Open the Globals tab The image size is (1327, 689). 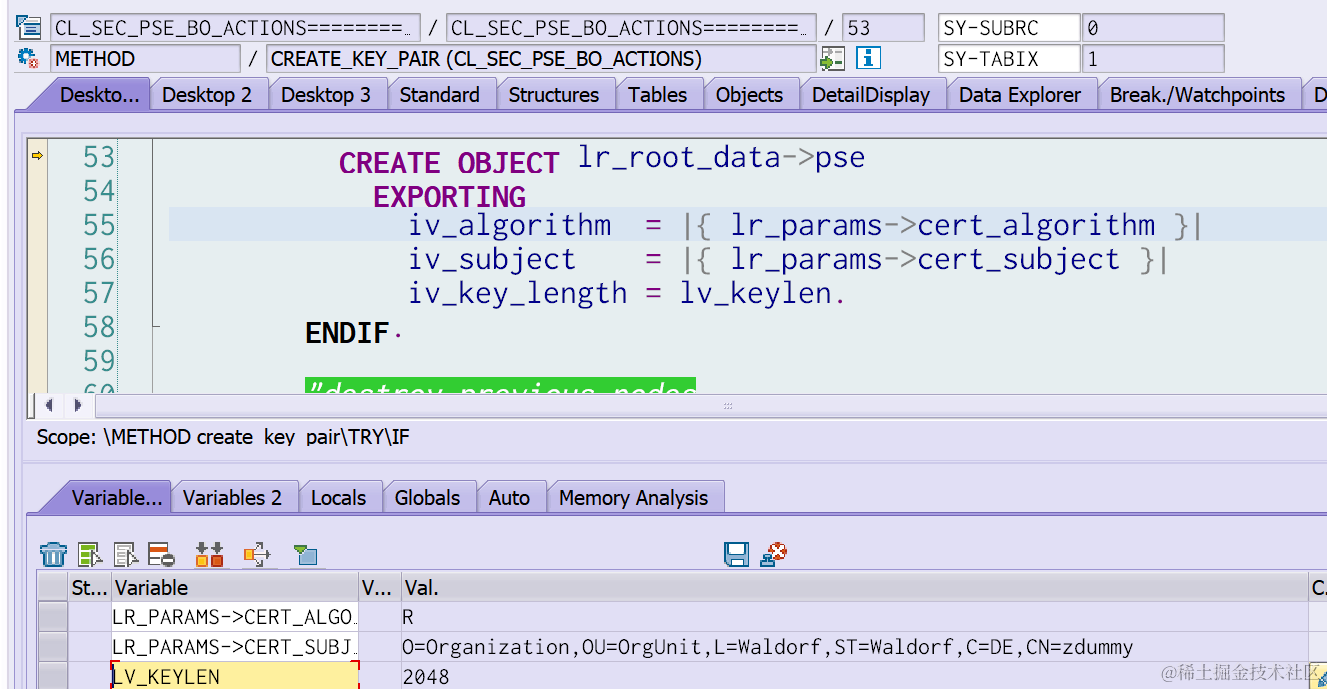tap(427, 498)
